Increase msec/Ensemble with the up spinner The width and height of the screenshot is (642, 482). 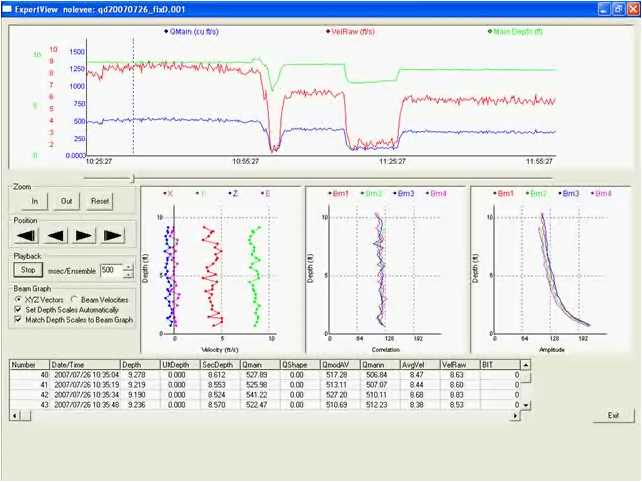pos(127,267)
